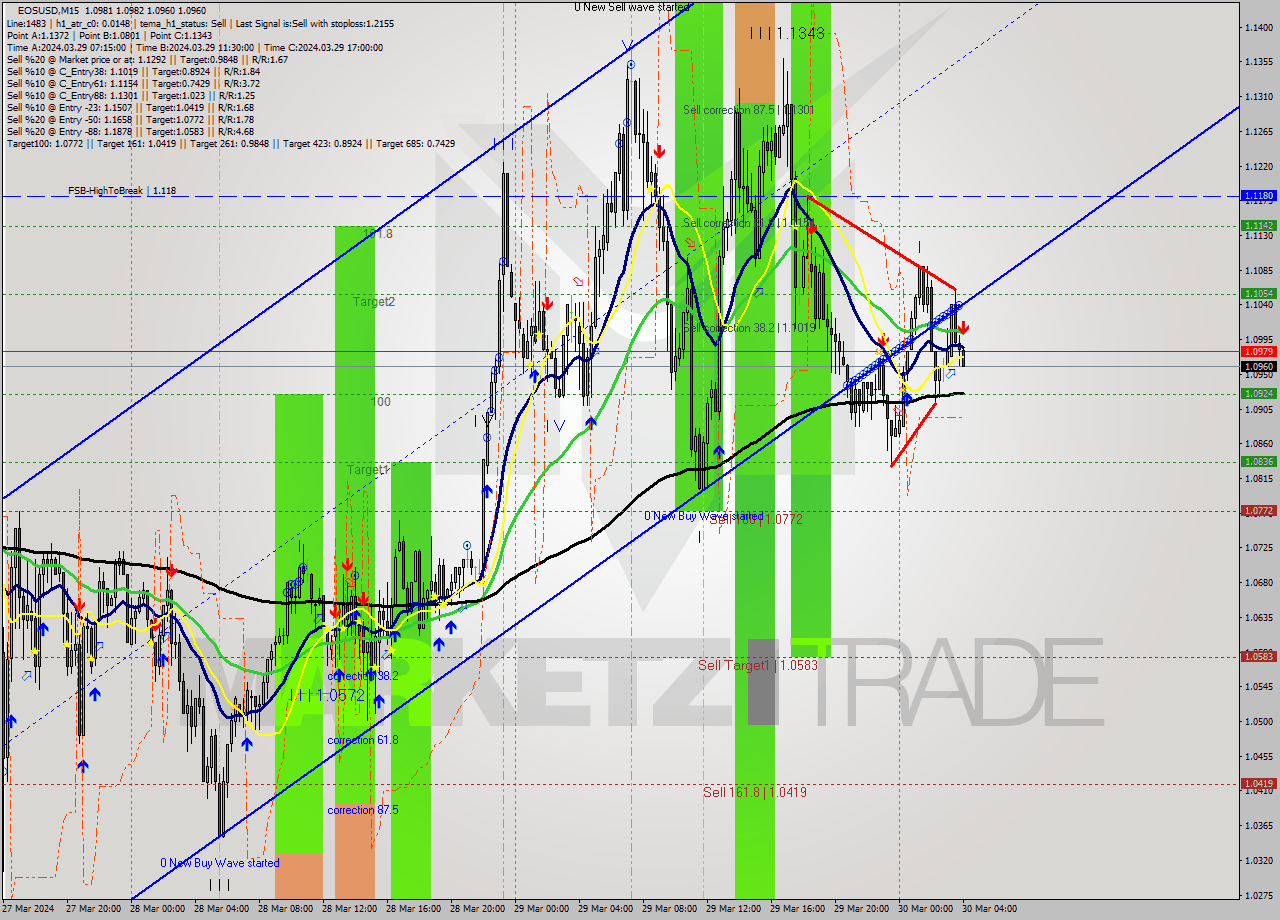Image resolution: width=1280 pixels, height=920 pixels.
Task: Click the green 1.0836 price tag
Action: tap(1258, 461)
